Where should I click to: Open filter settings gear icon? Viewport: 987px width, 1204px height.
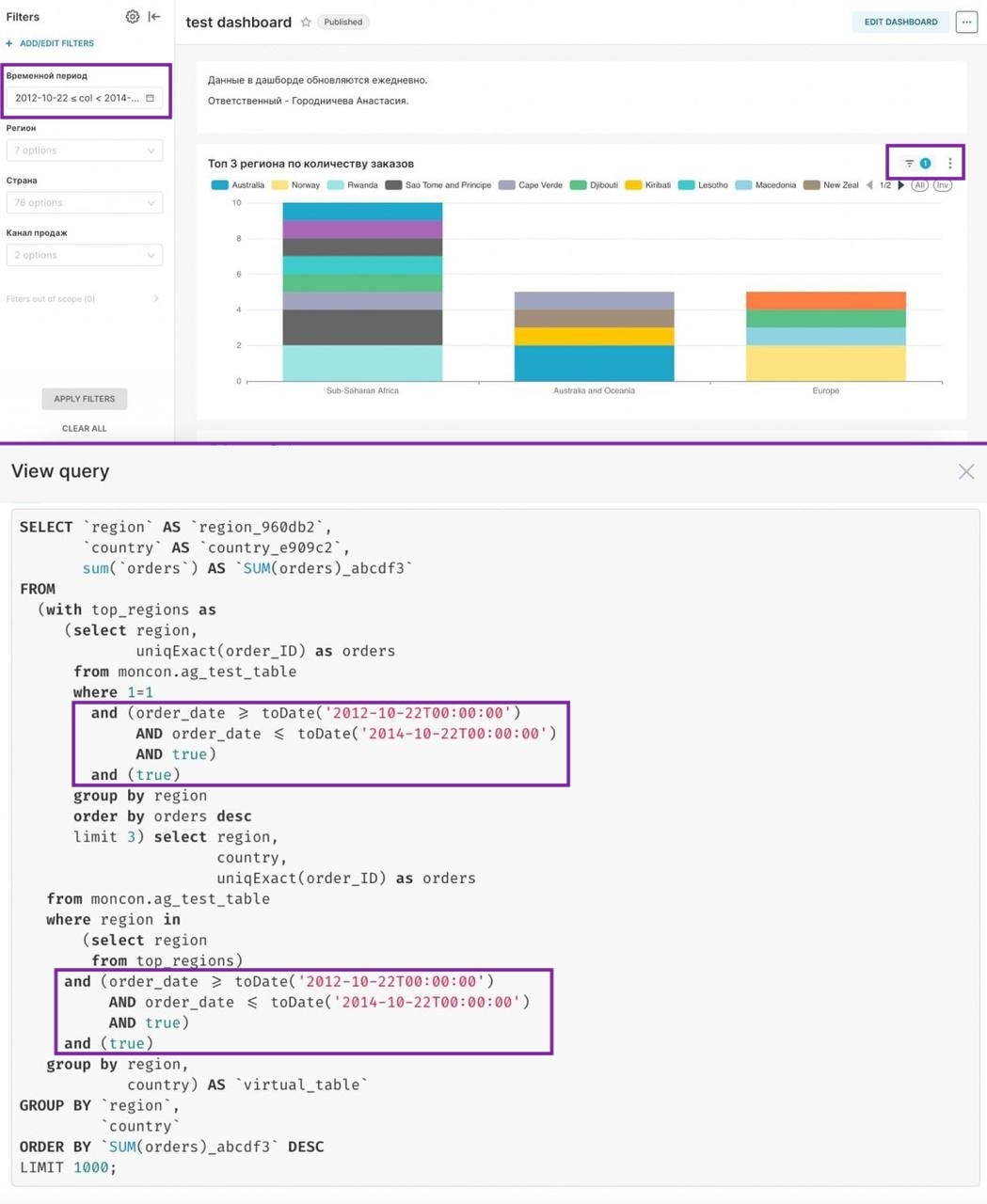pyautogui.click(x=133, y=17)
